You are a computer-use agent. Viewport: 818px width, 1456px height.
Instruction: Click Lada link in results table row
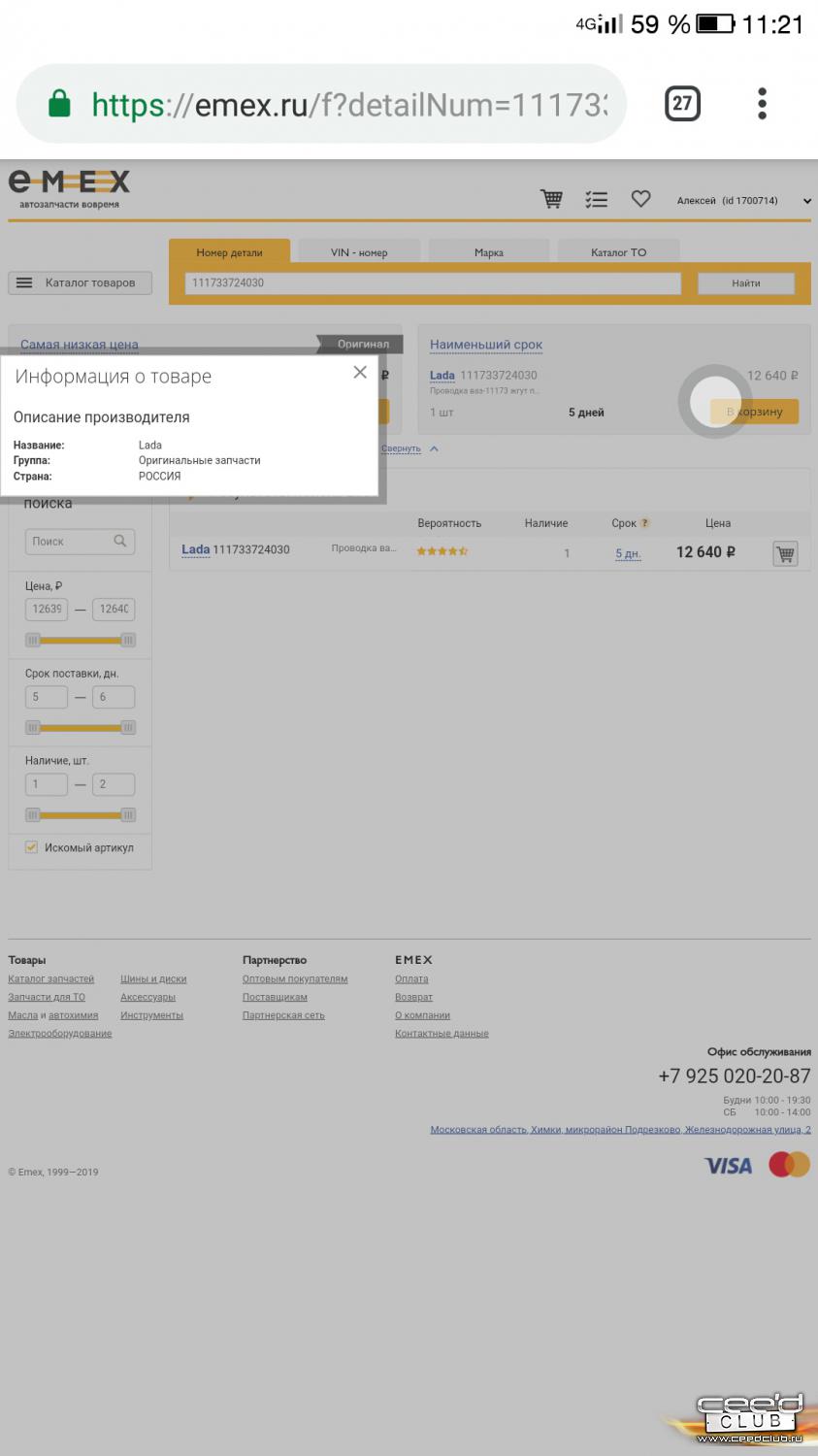click(x=196, y=549)
